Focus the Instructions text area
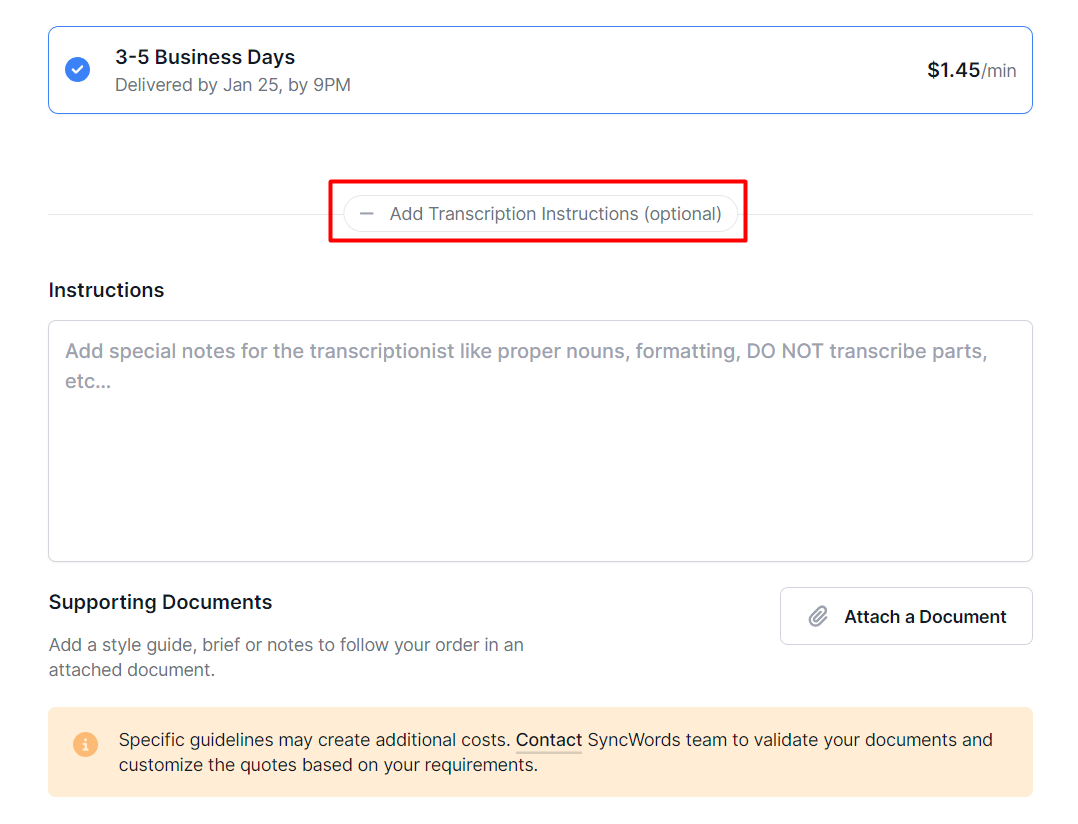 (540, 441)
